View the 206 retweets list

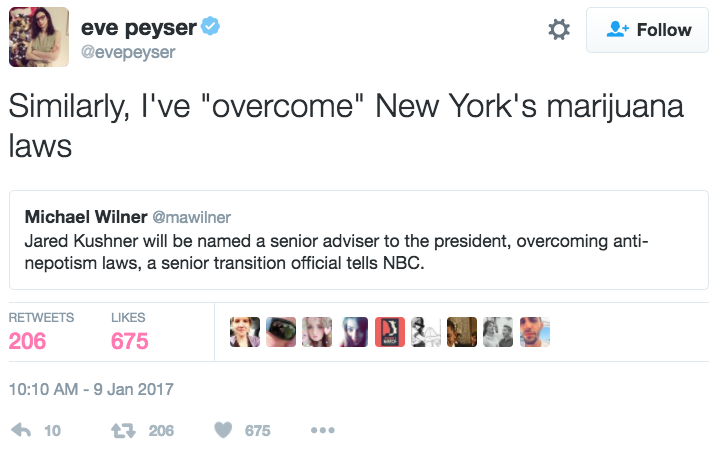28,341
